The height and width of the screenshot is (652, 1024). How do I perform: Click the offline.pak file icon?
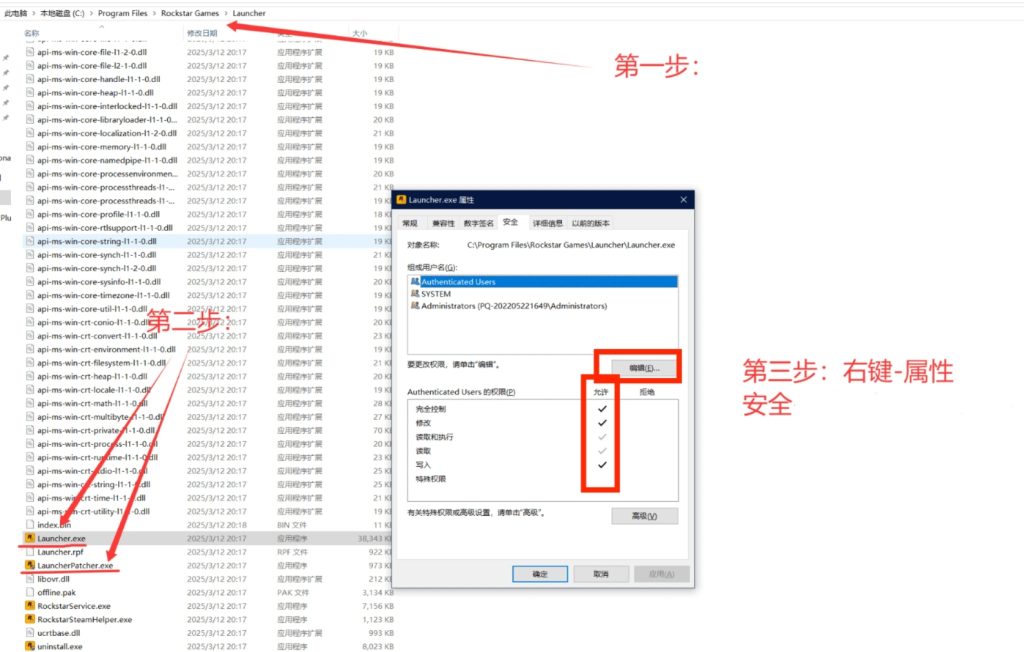pyautogui.click(x=30, y=592)
